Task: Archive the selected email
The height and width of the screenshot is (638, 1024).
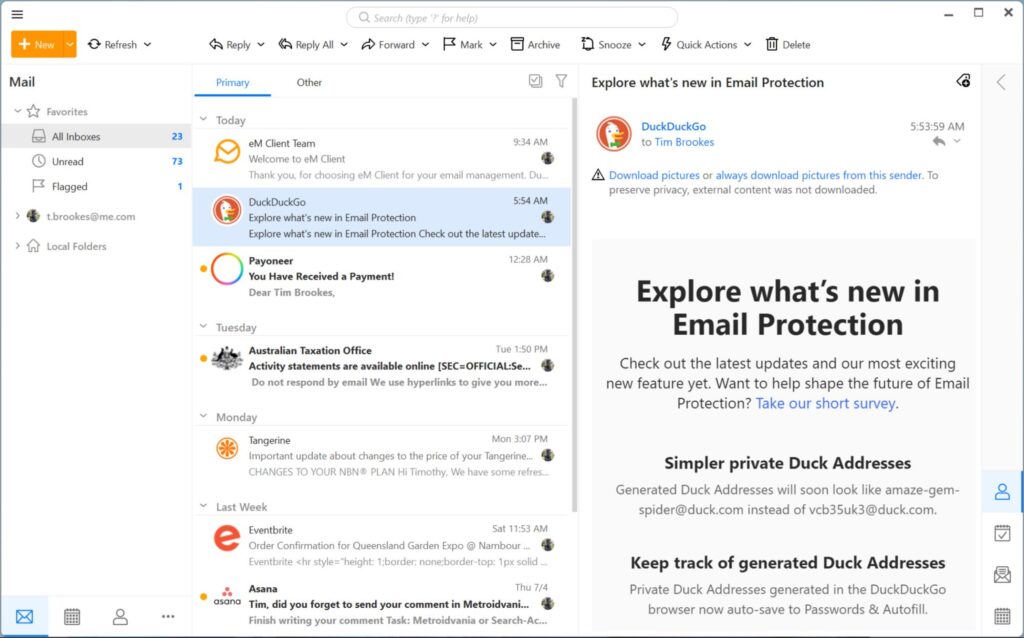Action: 535,44
